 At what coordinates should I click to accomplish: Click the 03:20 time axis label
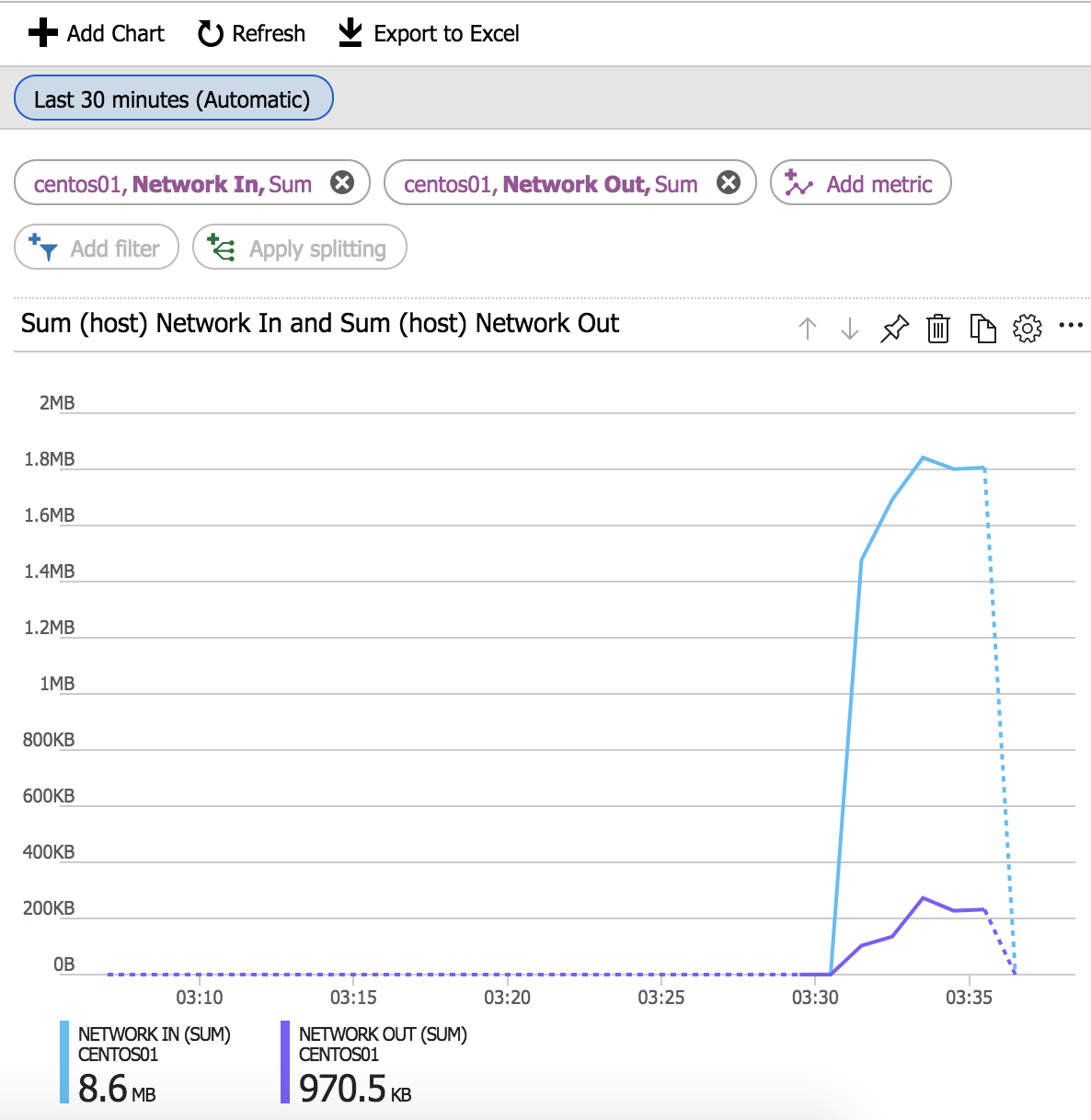coord(507,998)
